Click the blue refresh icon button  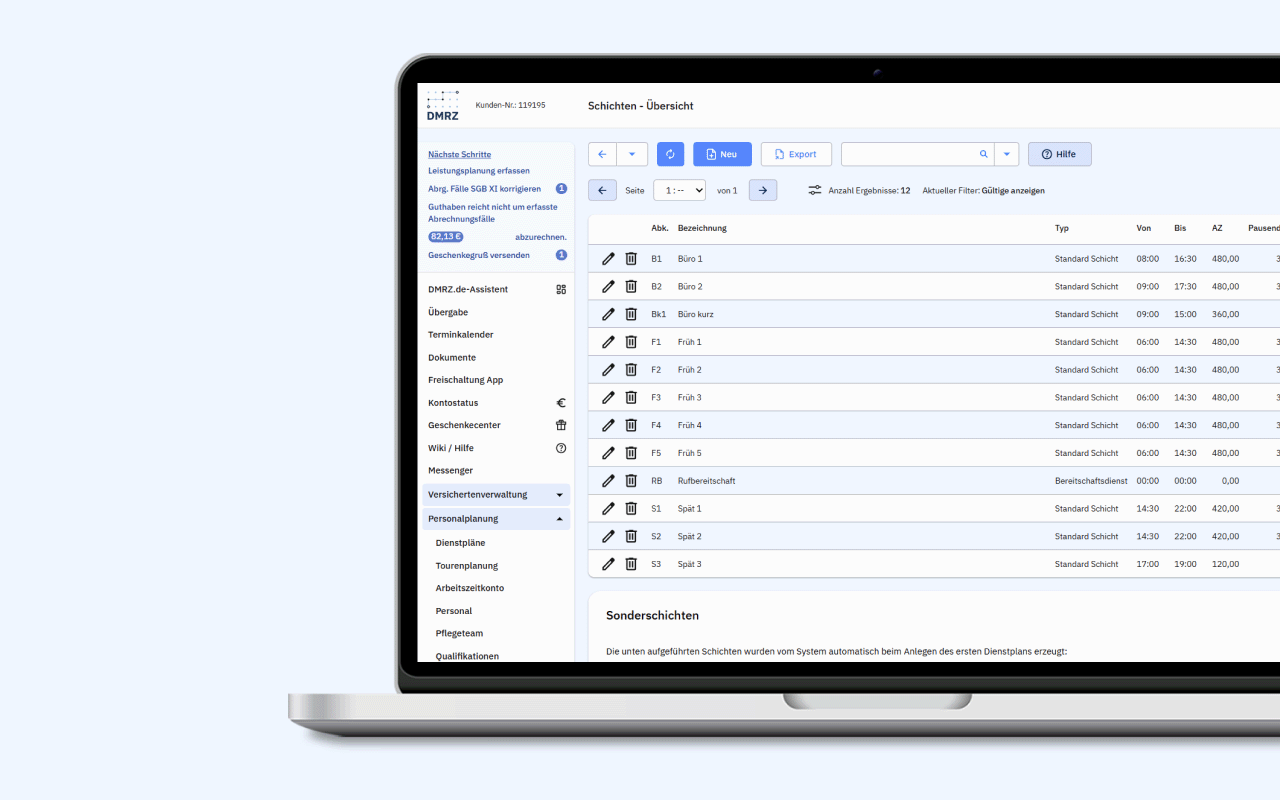coord(670,154)
